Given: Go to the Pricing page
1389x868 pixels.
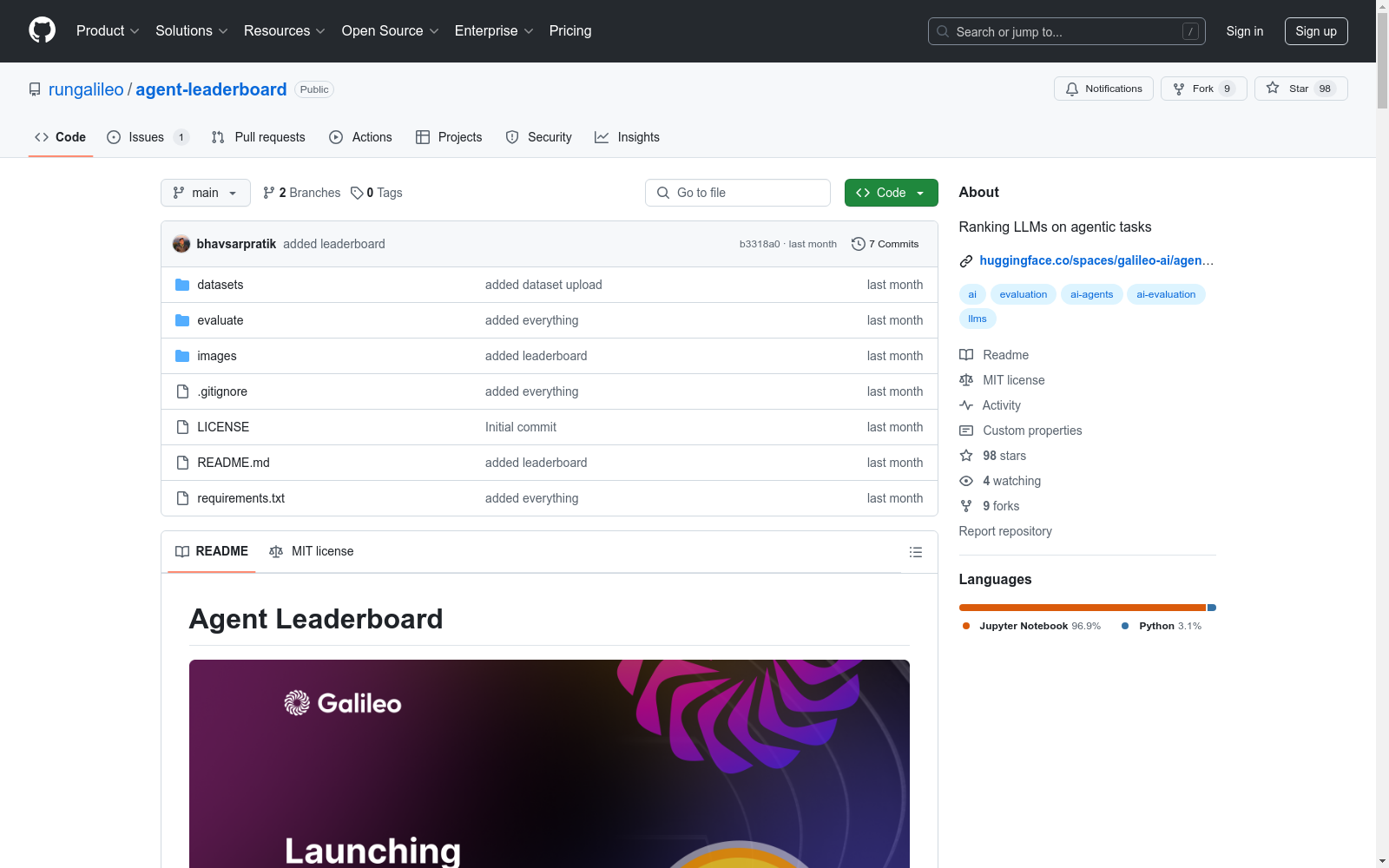Looking at the screenshot, I should [570, 30].
